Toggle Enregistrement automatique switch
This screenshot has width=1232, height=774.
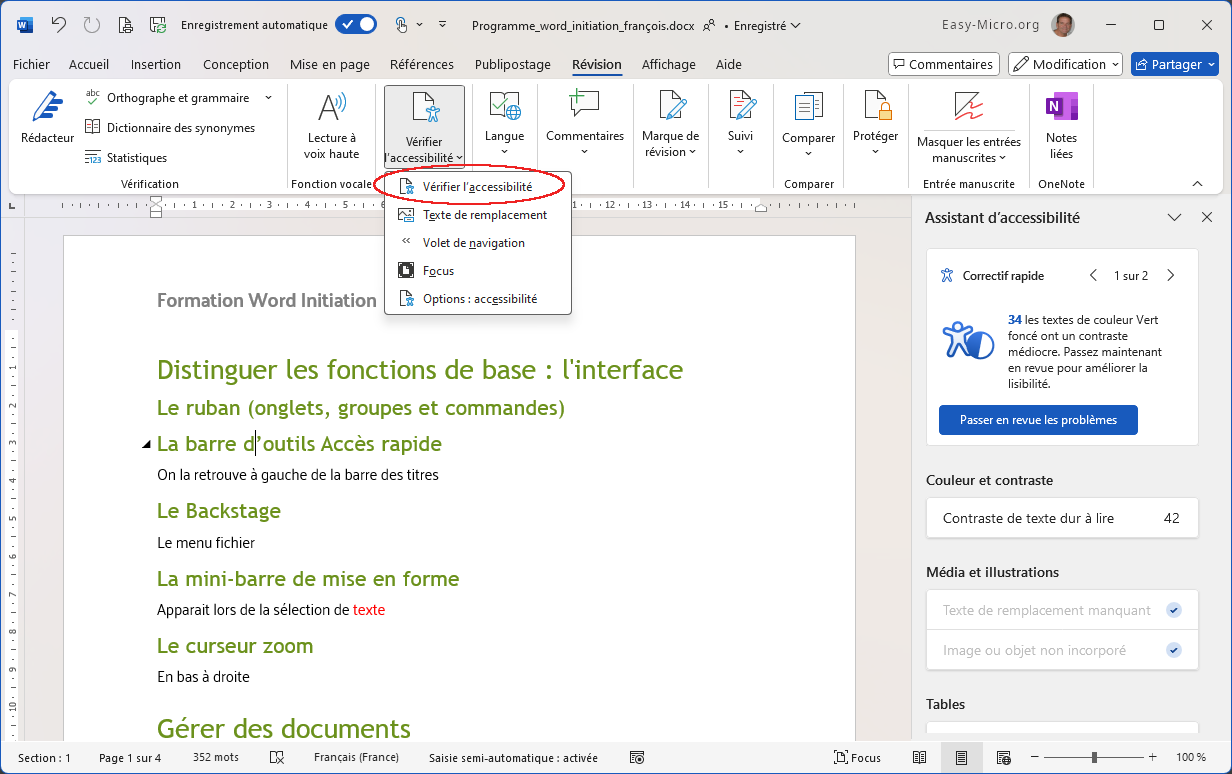point(356,25)
